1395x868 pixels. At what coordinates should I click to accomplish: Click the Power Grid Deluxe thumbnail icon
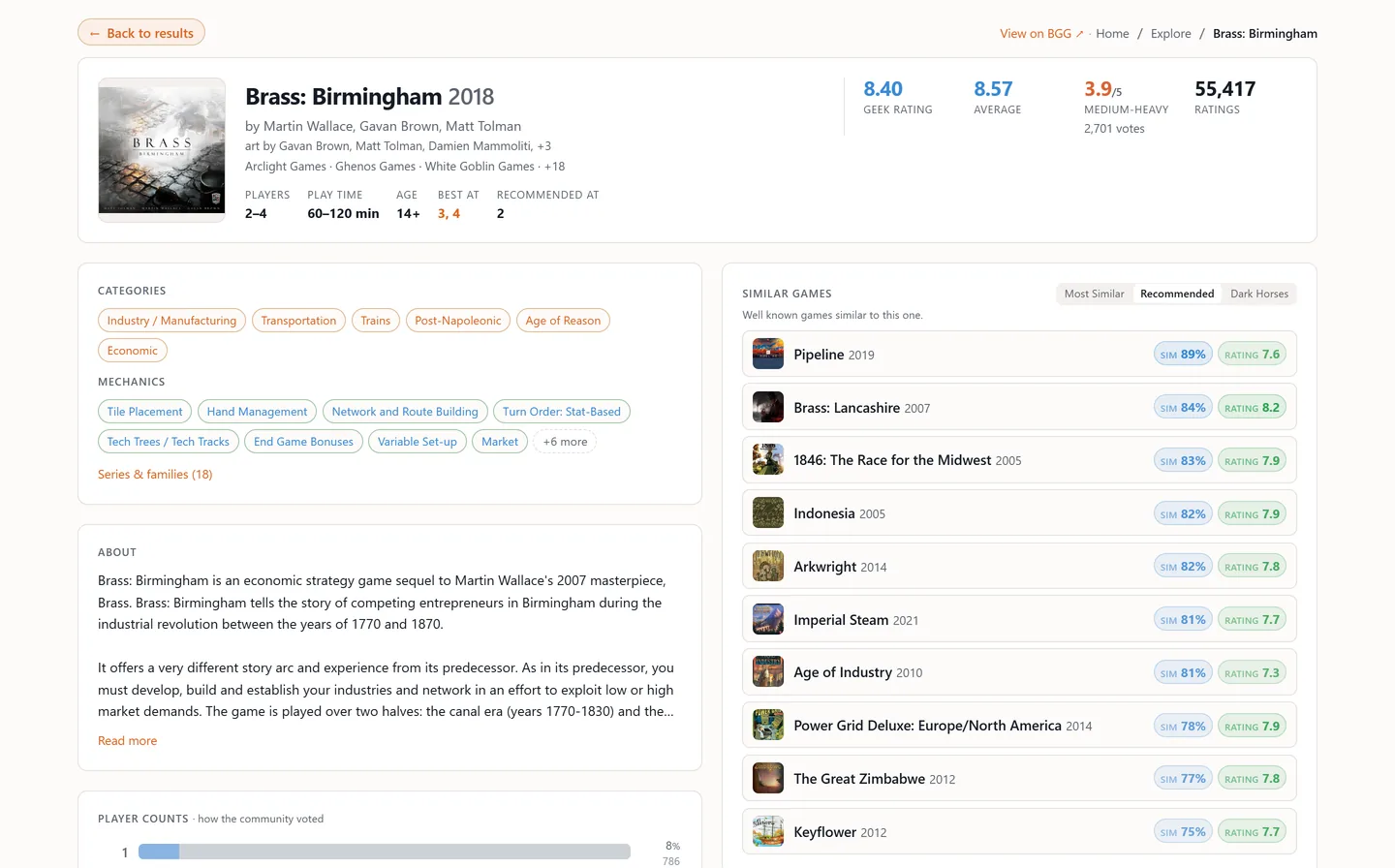tap(768, 726)
